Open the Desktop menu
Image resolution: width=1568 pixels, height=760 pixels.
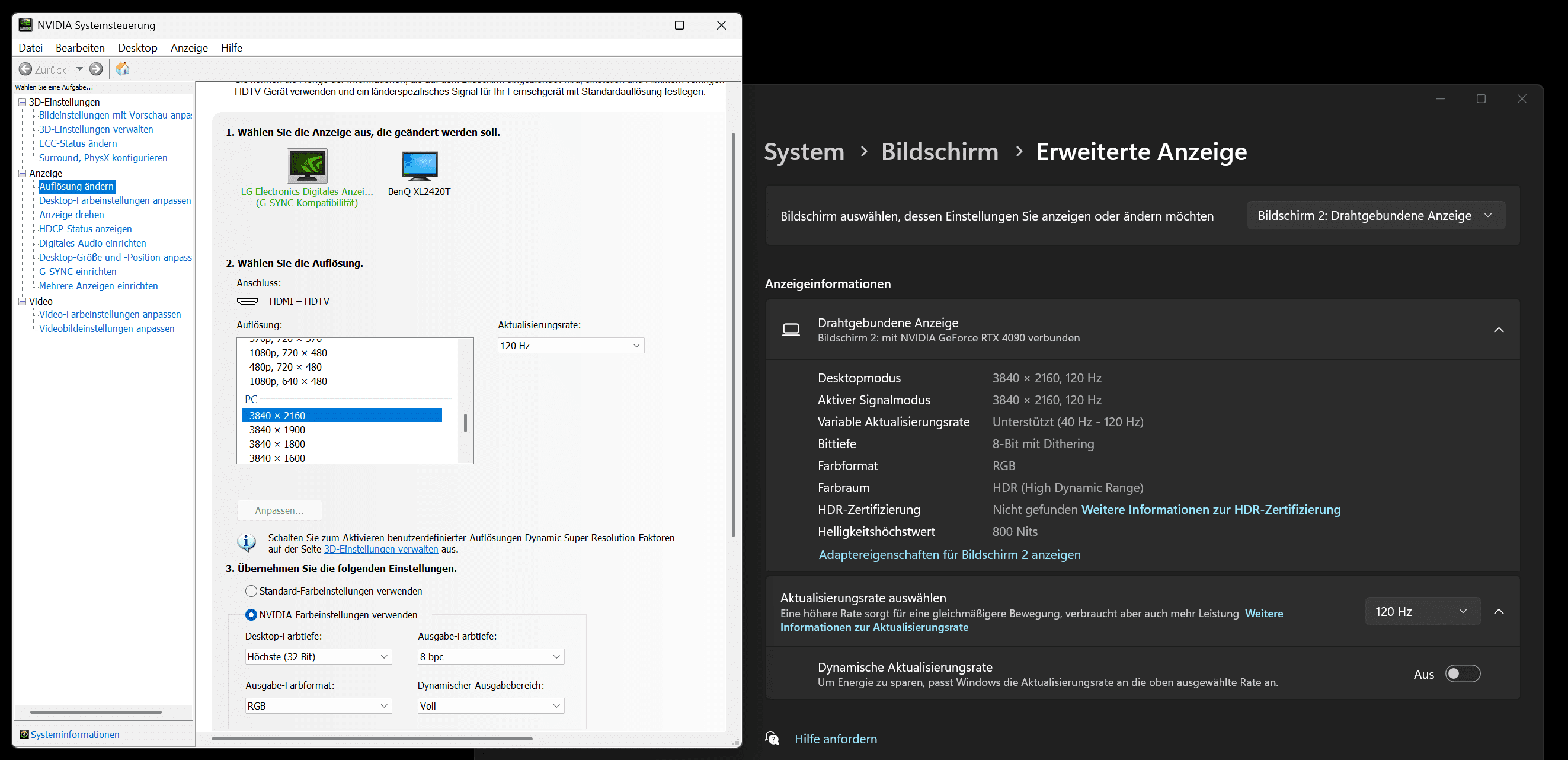tap(137, 47)
